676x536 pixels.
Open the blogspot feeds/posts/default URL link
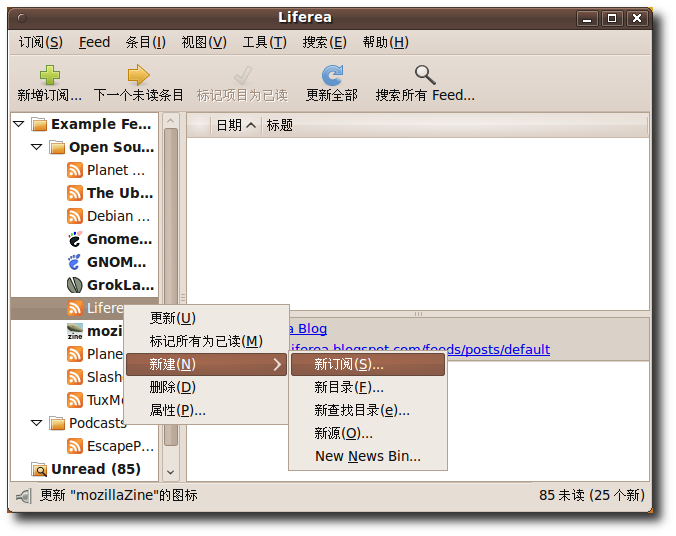click(420, 349)
